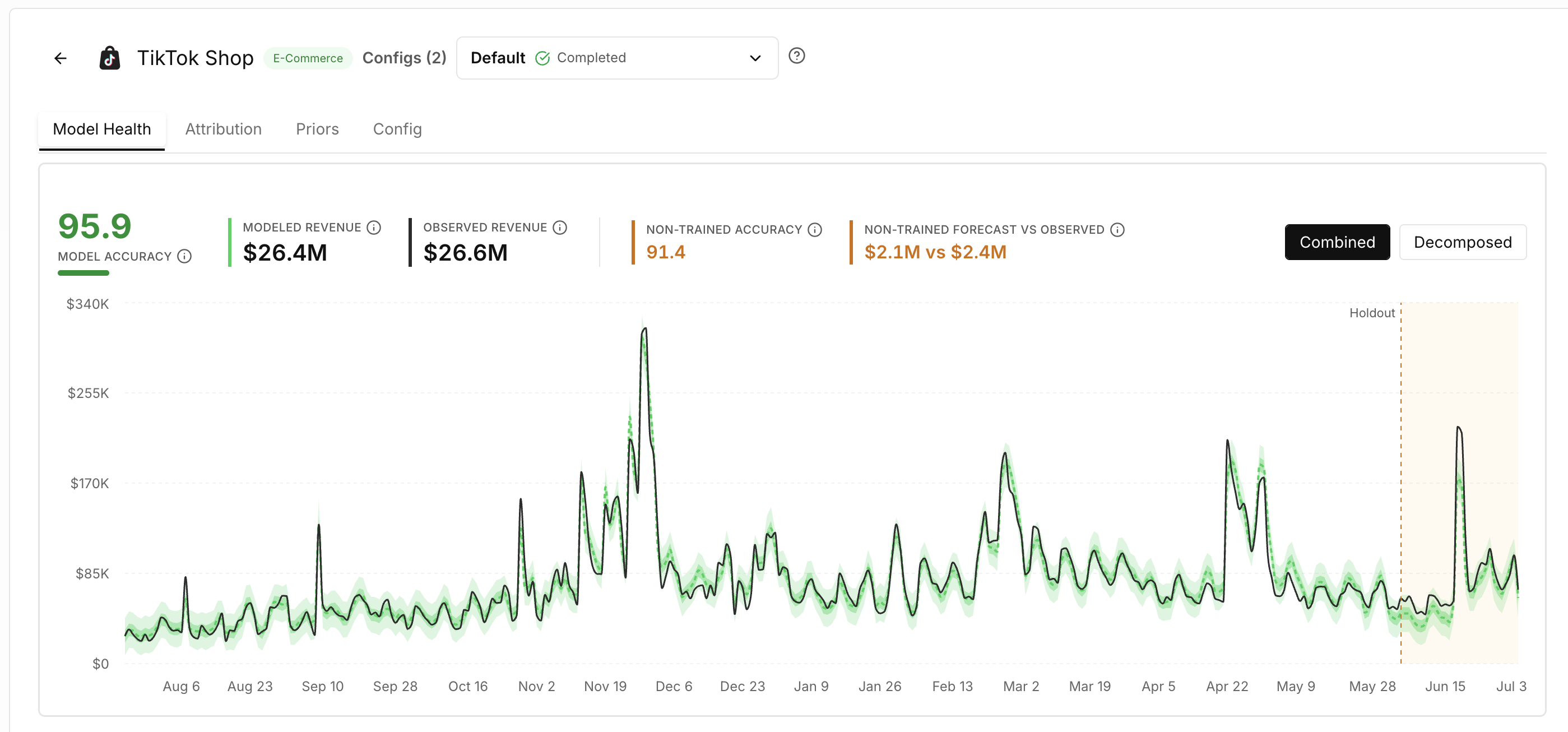This screenshot has height=732, width=1568.
Task: Click Forecast vs Observed info icon
Action: click(x=1117, y=230)
